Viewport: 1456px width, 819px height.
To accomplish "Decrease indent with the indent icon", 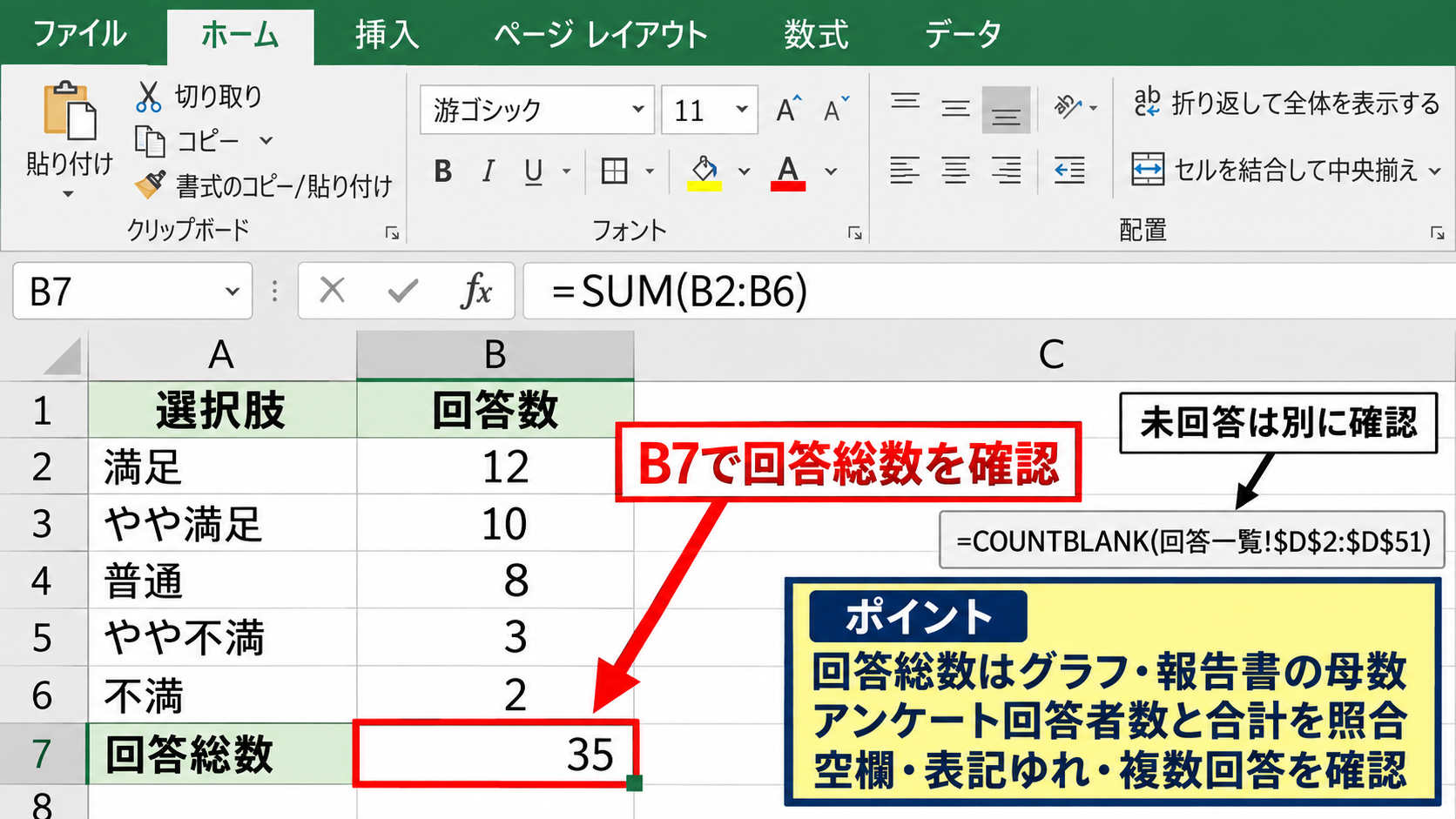I will [x=1069, y=170].
